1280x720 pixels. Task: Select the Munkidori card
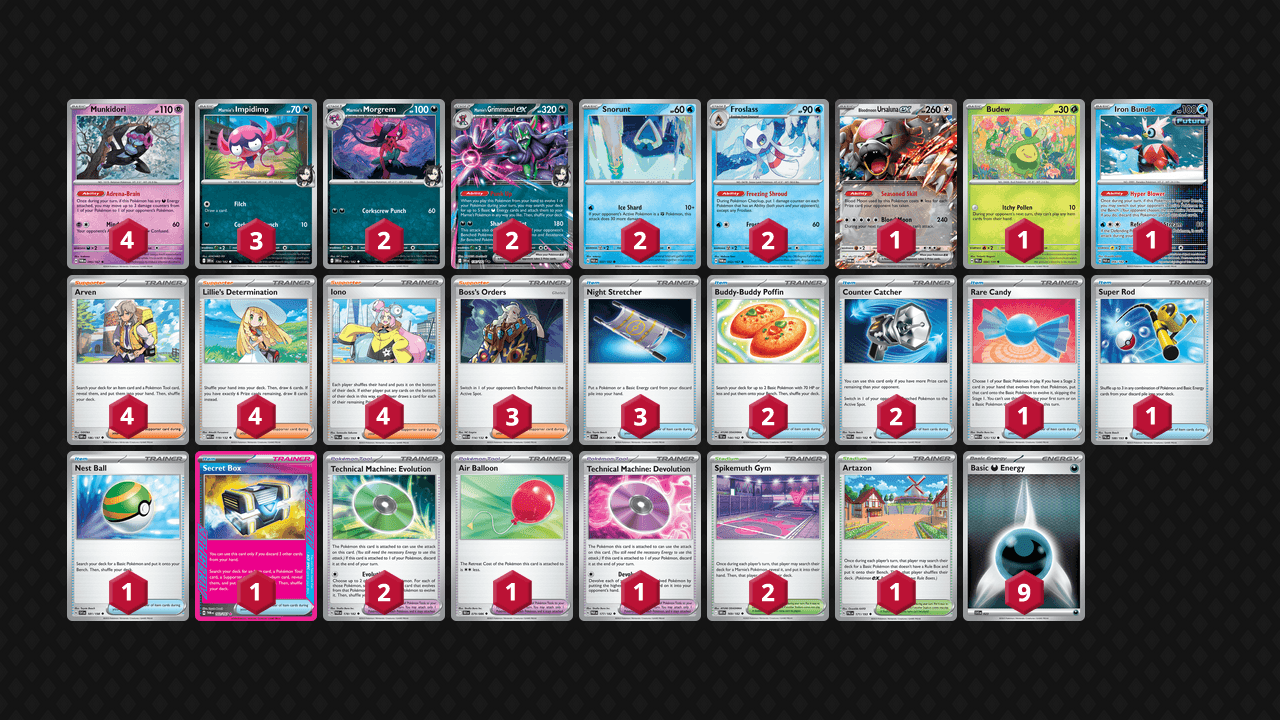[x=128, y=184]
